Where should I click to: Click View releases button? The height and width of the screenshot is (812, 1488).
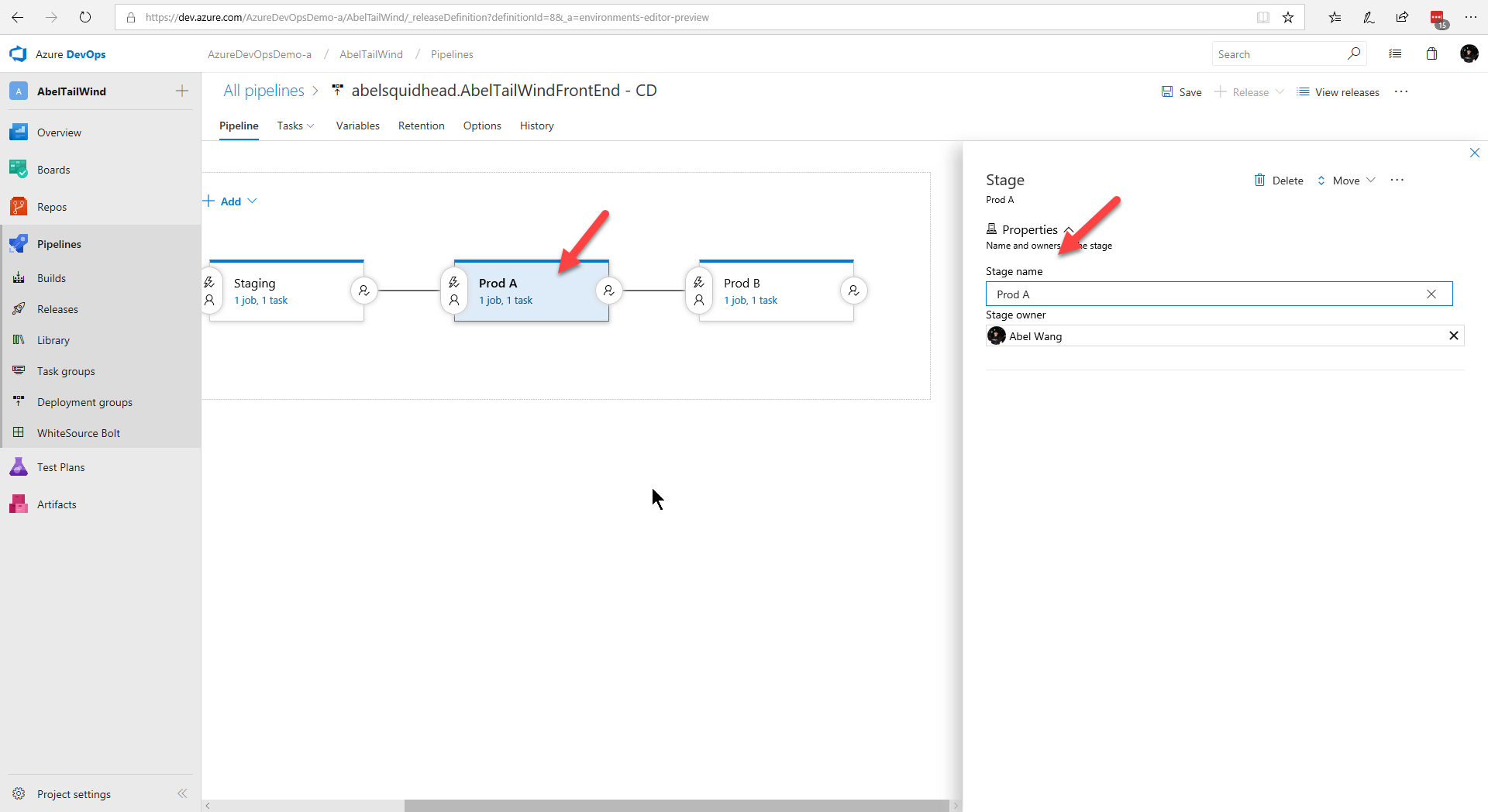click(x=1338, y=92)
